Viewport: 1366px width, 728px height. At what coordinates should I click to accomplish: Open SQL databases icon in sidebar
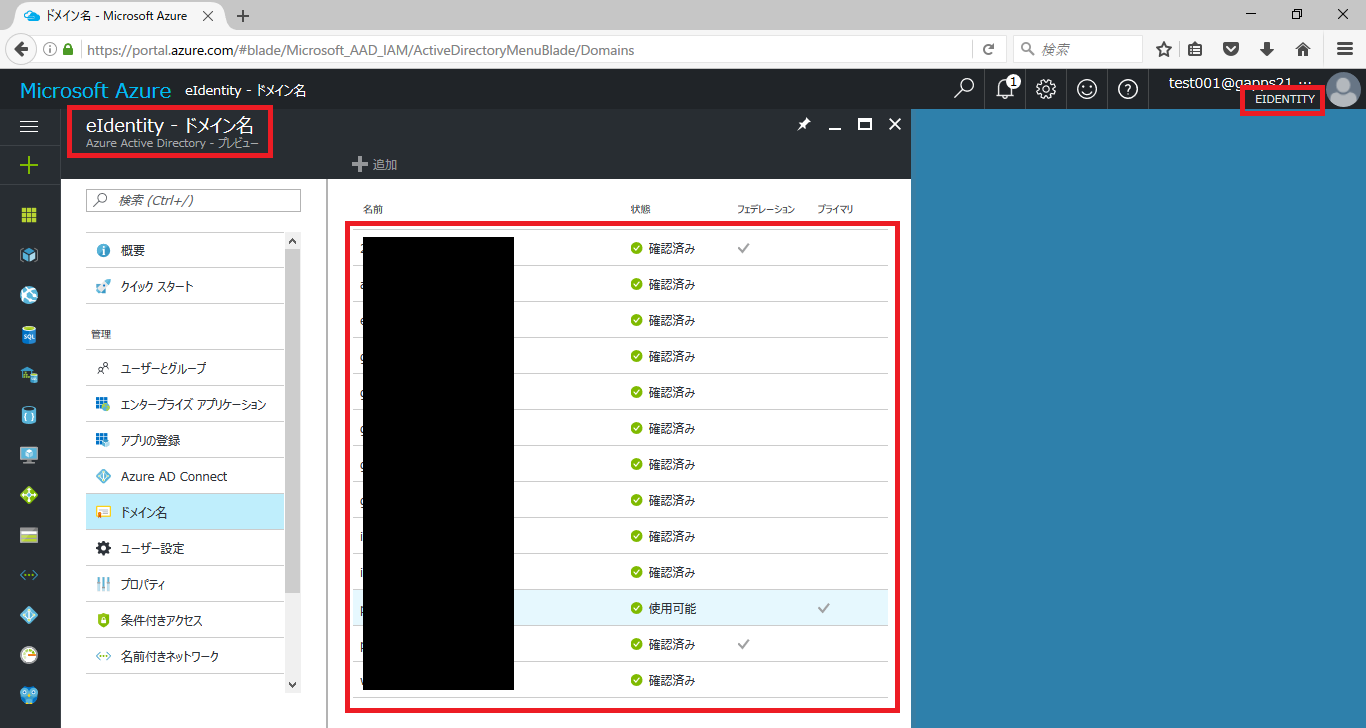pyautogui.click(x=29, y=335)
